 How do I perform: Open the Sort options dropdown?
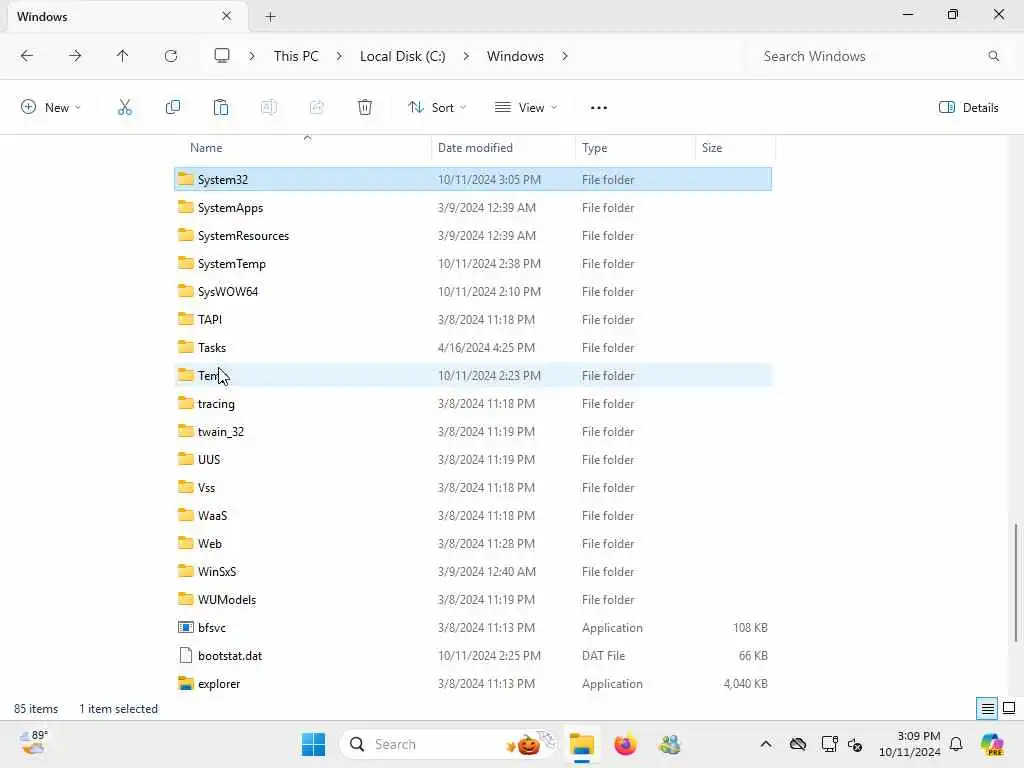coord(437,108)
